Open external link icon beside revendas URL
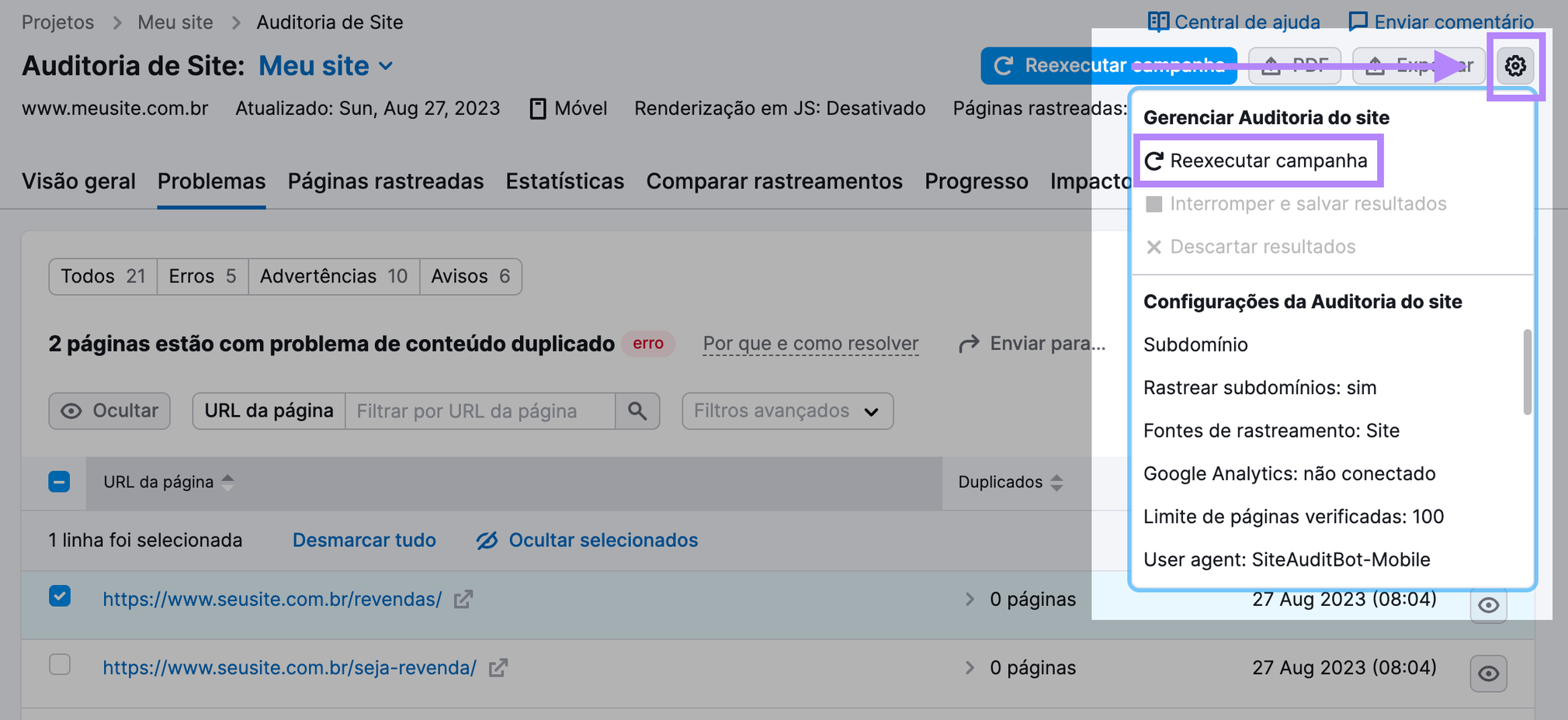This screenshot has width=1568, height=720. [x=463, y=599]
